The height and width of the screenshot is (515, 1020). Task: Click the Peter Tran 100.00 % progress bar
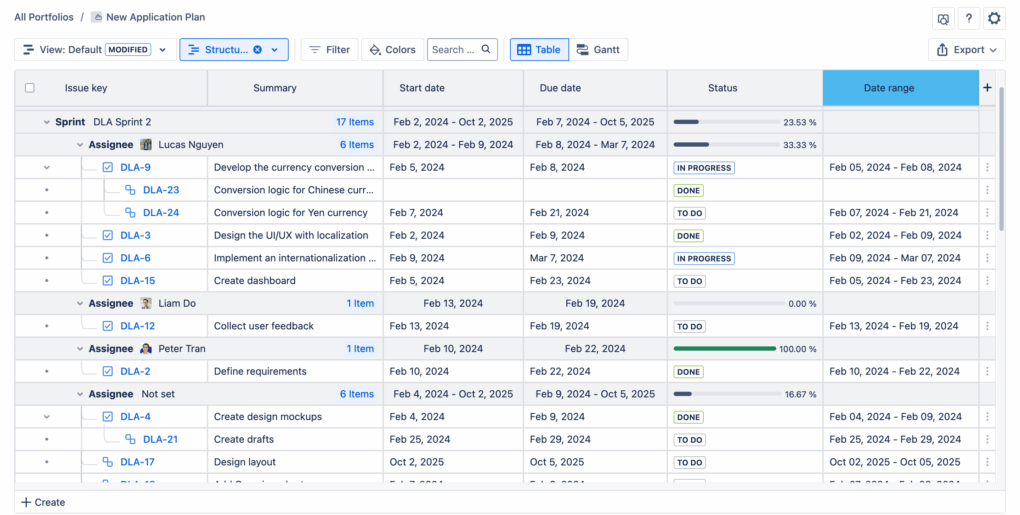725,349
